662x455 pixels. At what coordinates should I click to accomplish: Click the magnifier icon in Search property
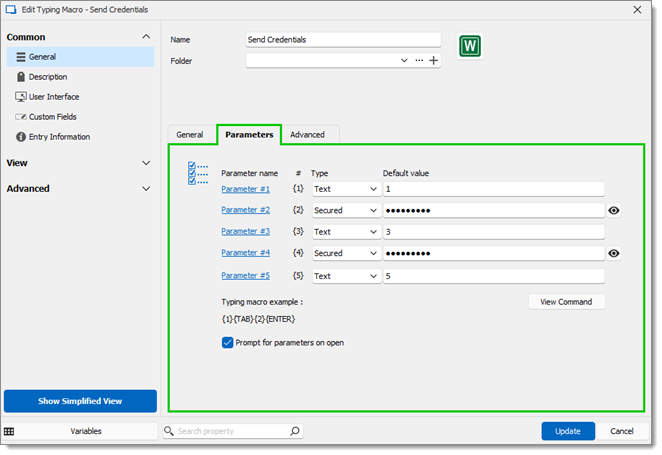(295, 432)
